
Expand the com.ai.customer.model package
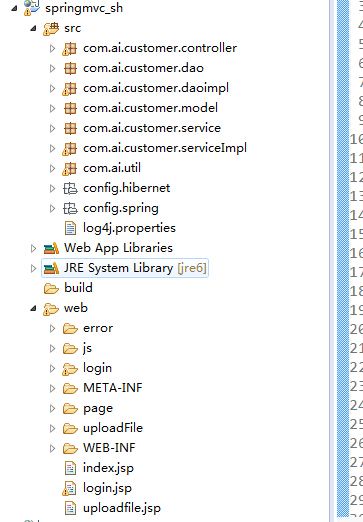[x=52, y=109]
